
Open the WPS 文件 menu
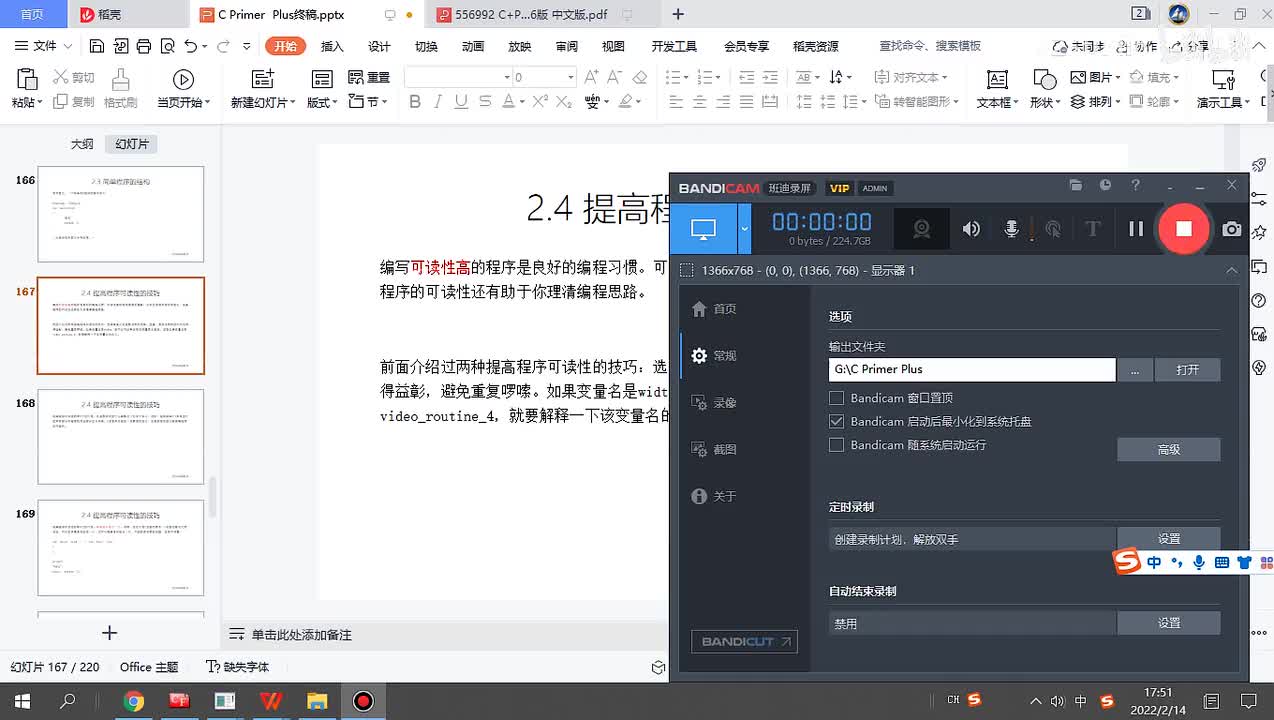[x=43, y=46]
